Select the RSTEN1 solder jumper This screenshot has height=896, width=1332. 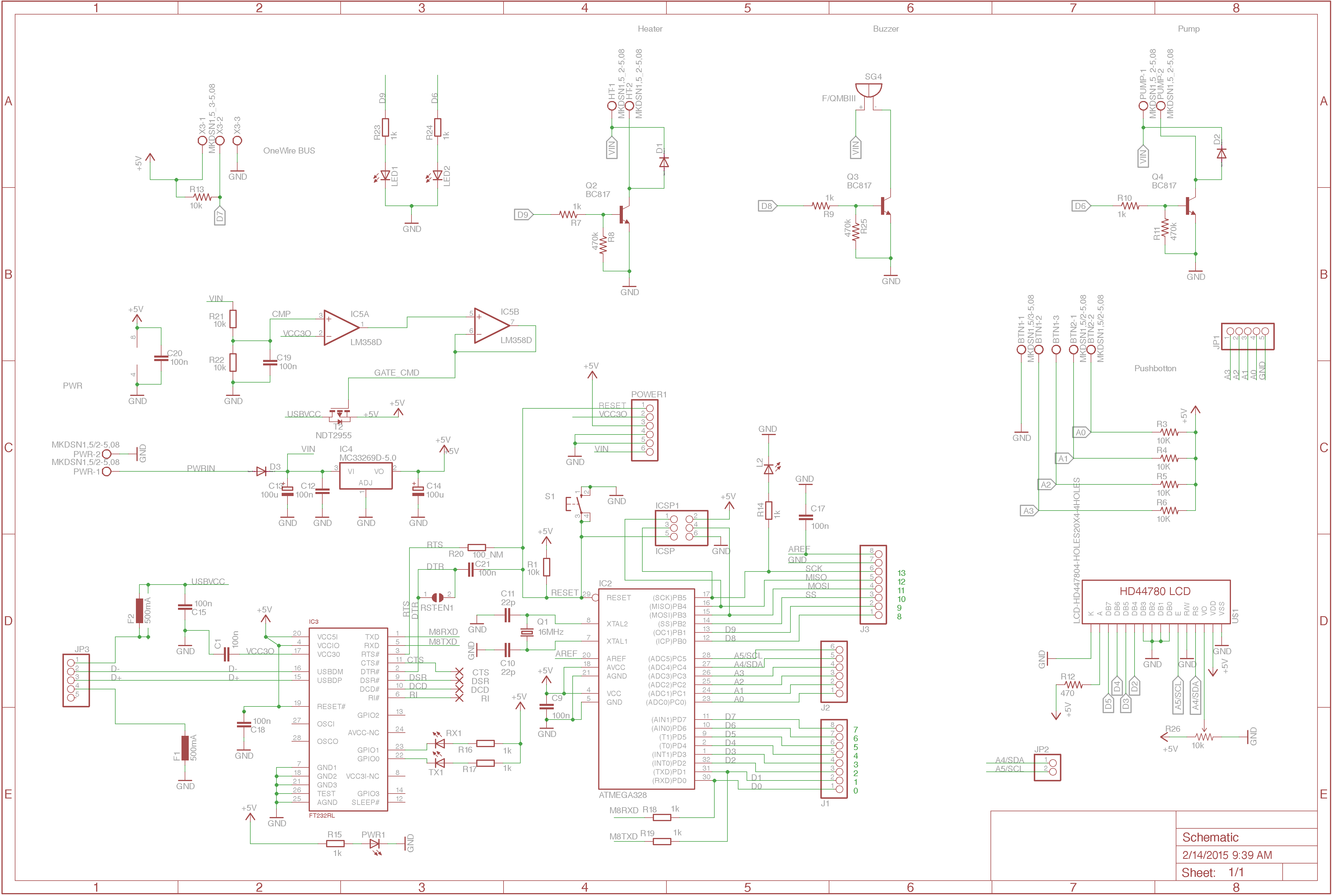click(438, 597)
